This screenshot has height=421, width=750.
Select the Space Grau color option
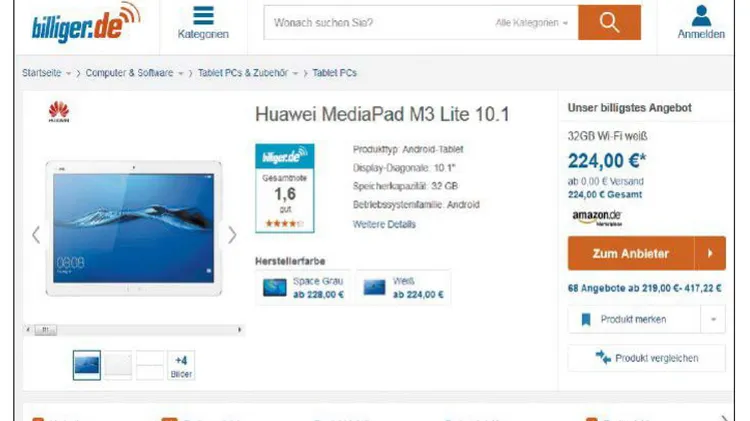tap(303, 288)
